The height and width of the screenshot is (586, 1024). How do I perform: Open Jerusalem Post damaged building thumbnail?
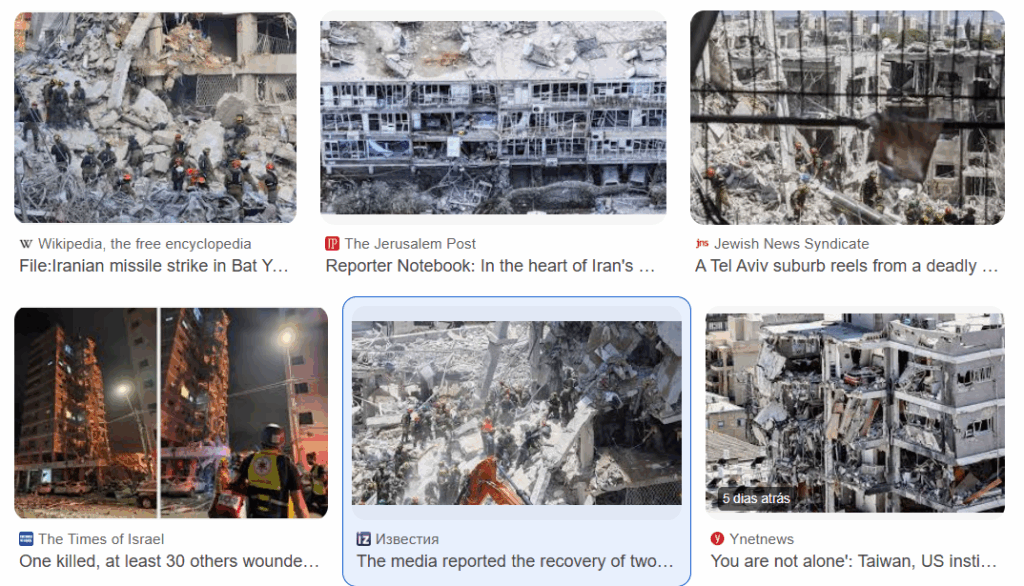(493, 117)
